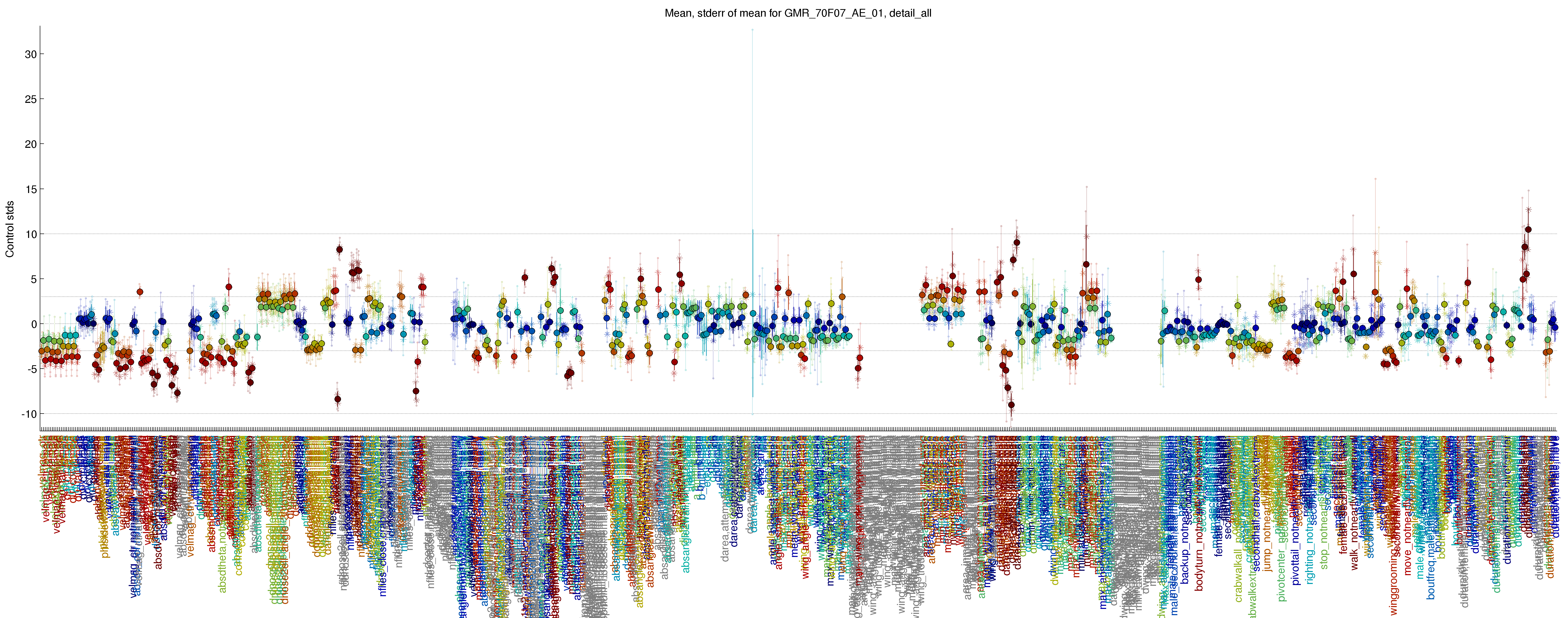
Task: Click the y-axis tick label 20
Action: click(x=30, y=144)
